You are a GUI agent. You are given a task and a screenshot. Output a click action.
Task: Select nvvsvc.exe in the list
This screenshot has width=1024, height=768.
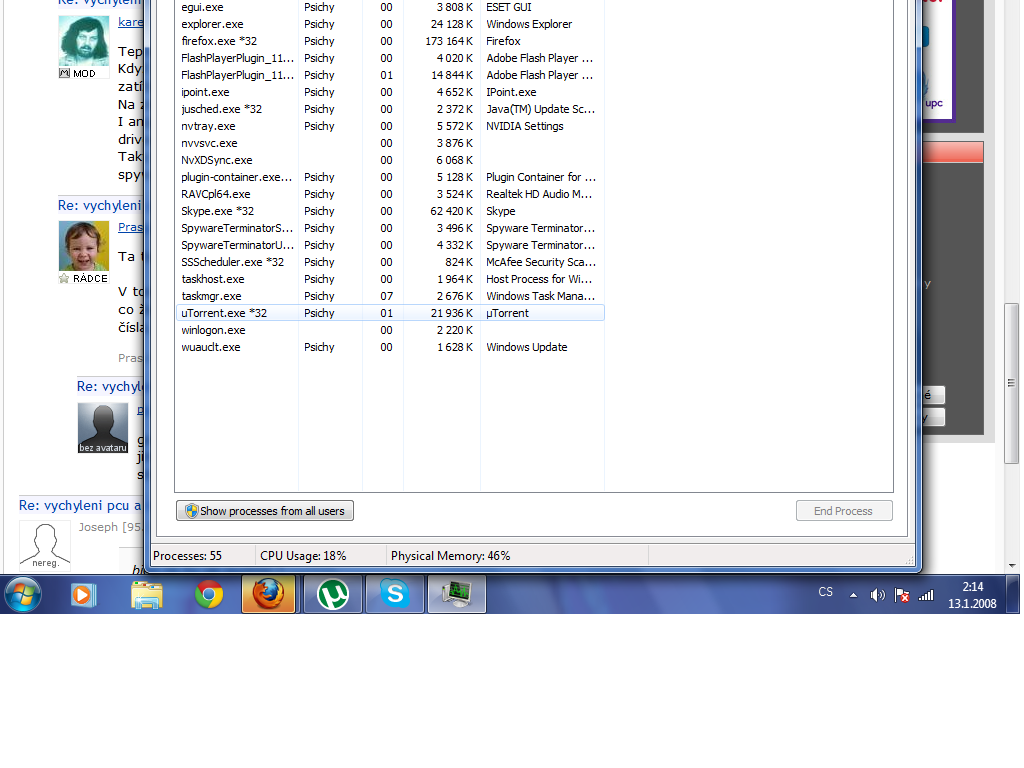pos(390,143)
